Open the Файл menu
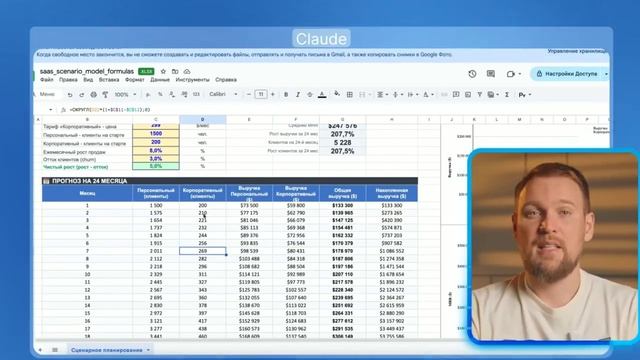The height and width of the screenshot is (360, 640). point(47,80)
